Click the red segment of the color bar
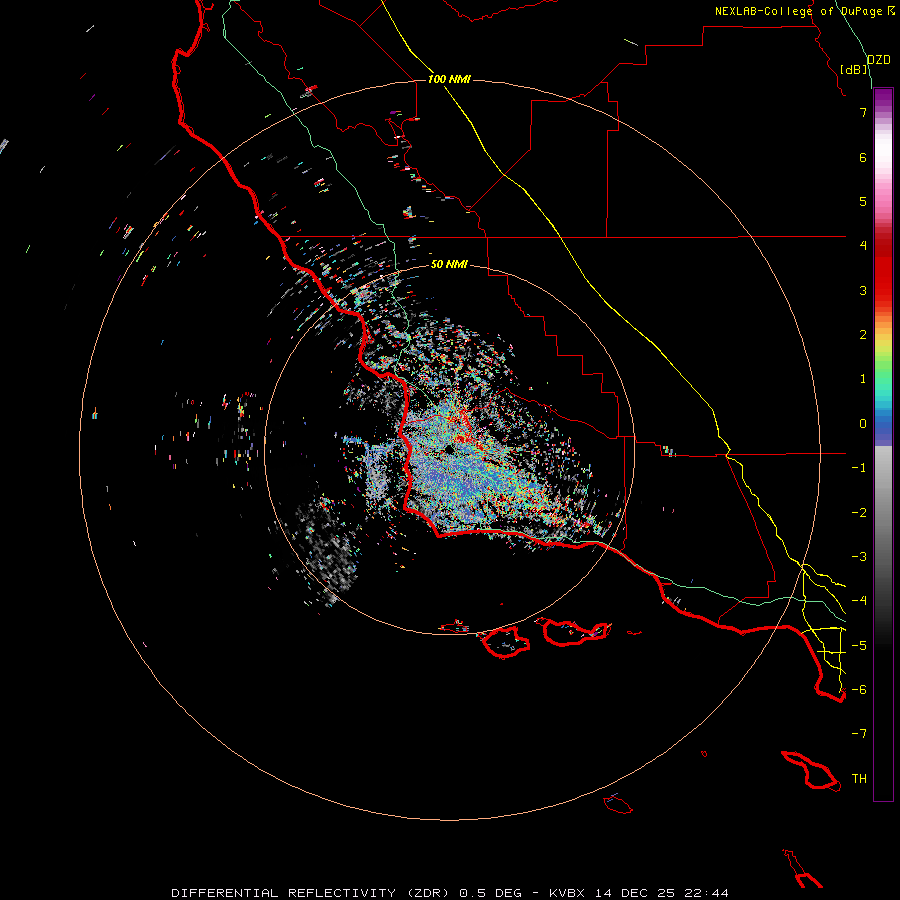 pos(883,270)
